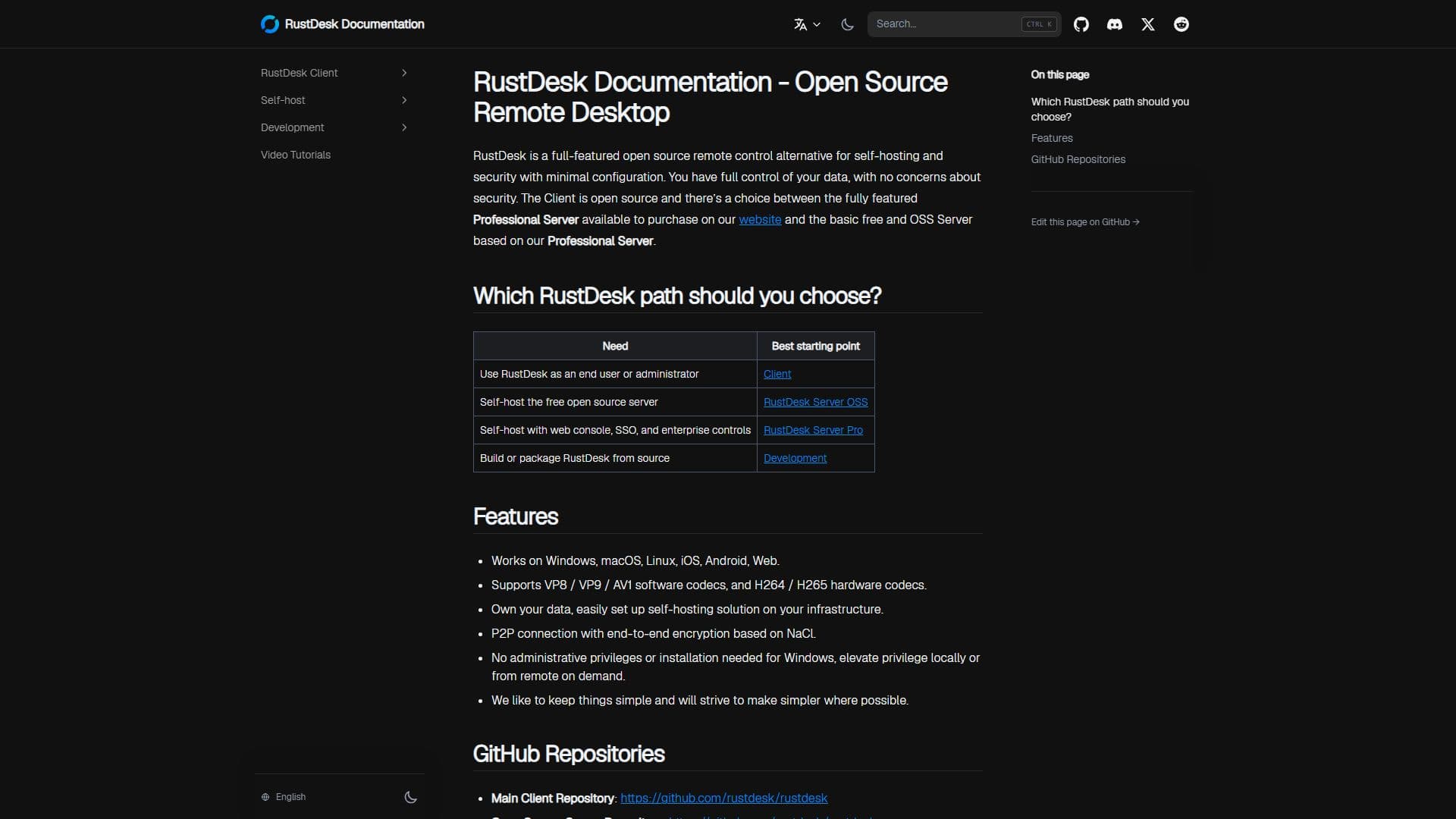Screen dimensions: 1456x819
Task: Open the X (Twitter) icon link
Action: pos(1148,24)
